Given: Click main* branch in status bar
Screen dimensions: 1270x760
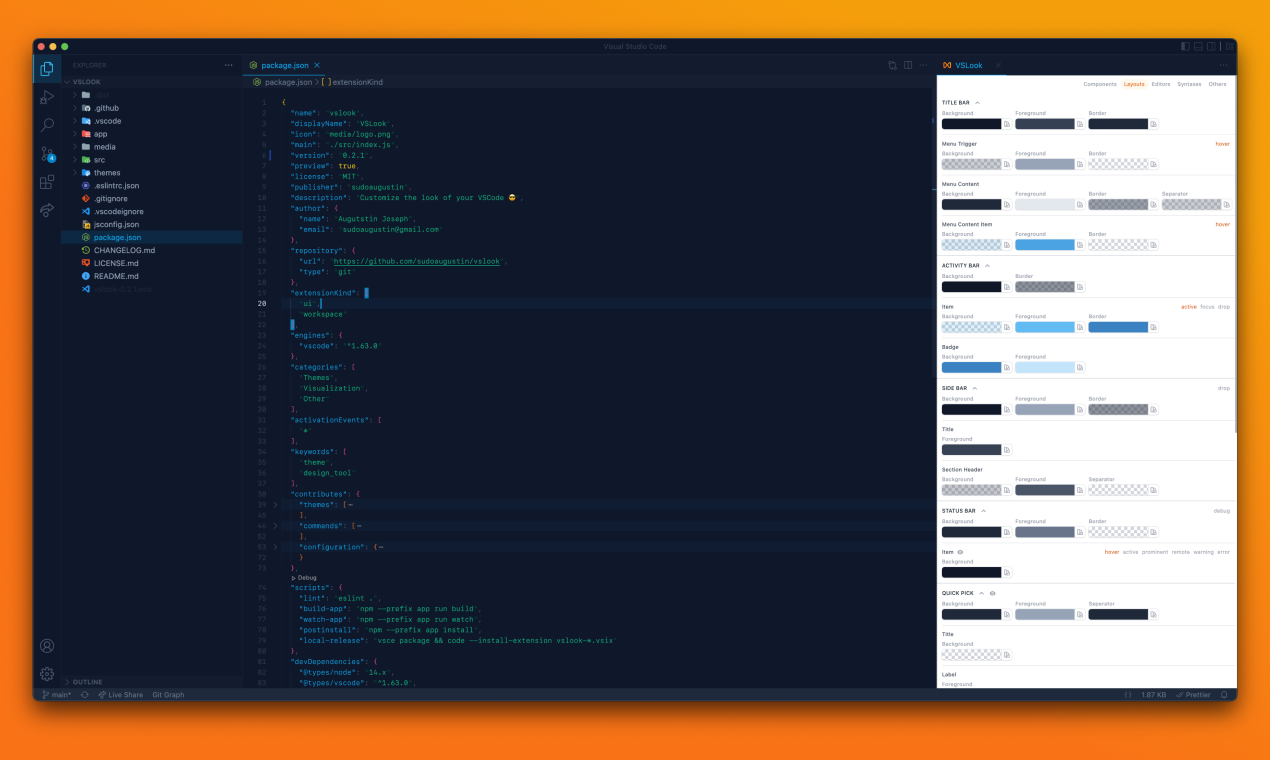Looking at the screenshot, I should [x=57, y=694].
